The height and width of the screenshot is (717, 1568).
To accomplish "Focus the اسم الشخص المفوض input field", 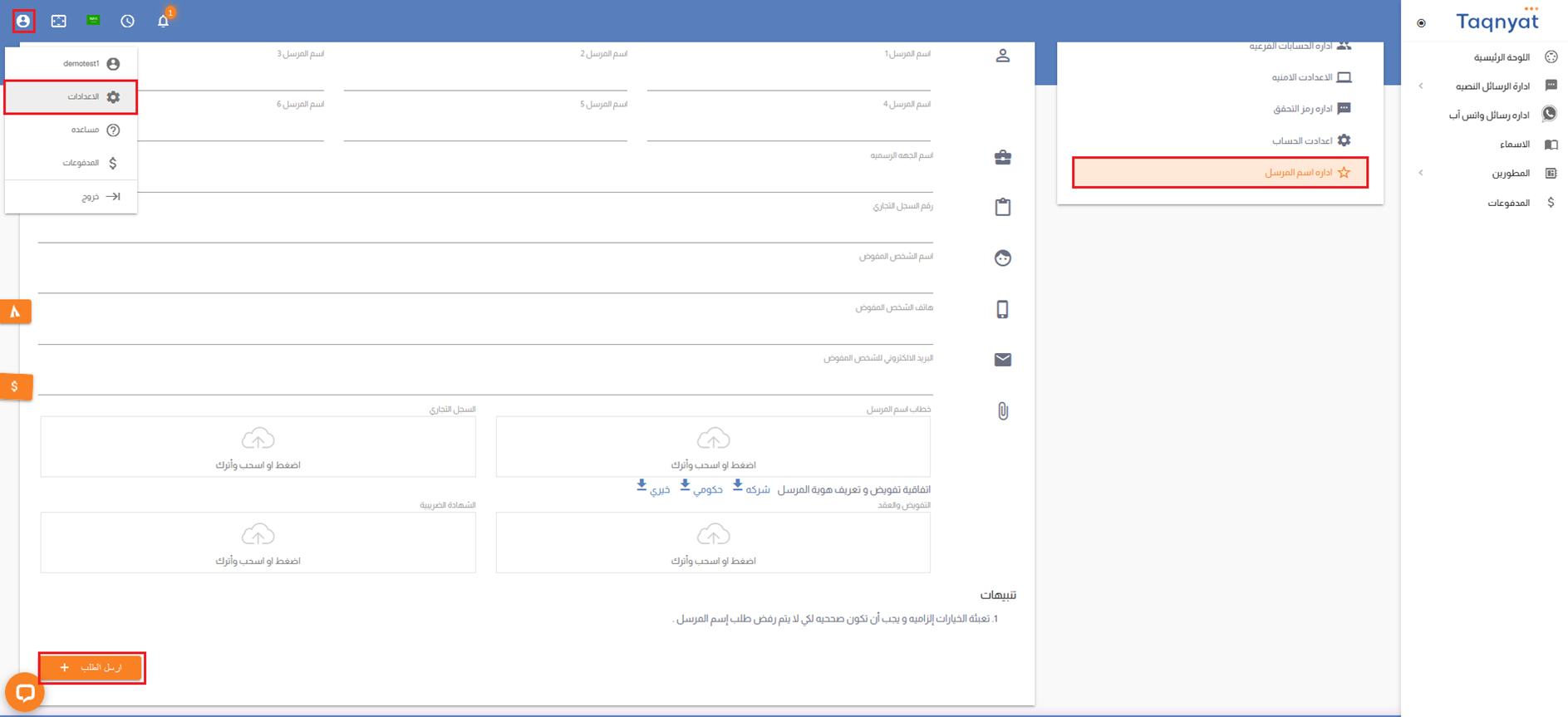I will [x=485, y=279].
